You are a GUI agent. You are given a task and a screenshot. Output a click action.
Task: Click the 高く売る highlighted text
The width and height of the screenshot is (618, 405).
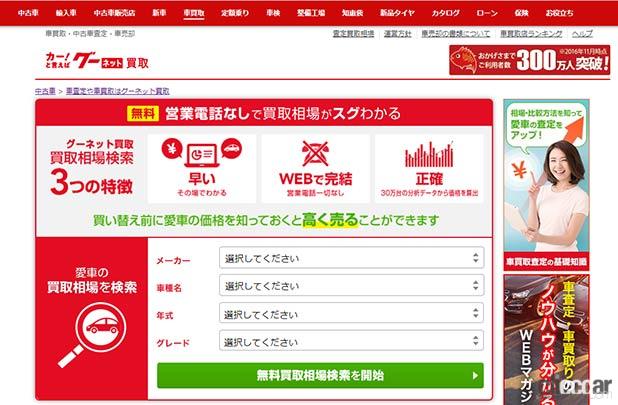click(x=330, y=220)
